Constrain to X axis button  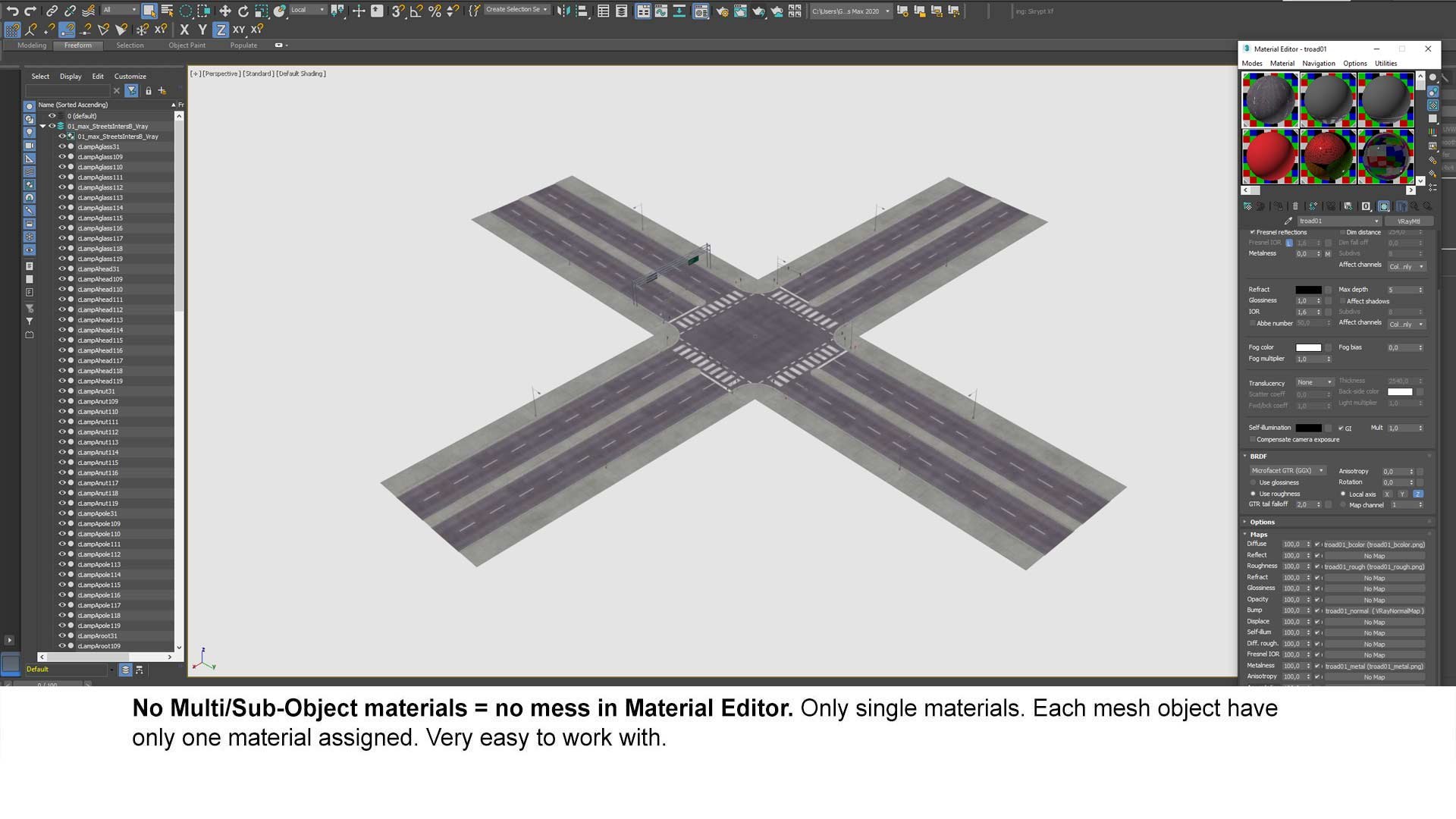(184, 30)
